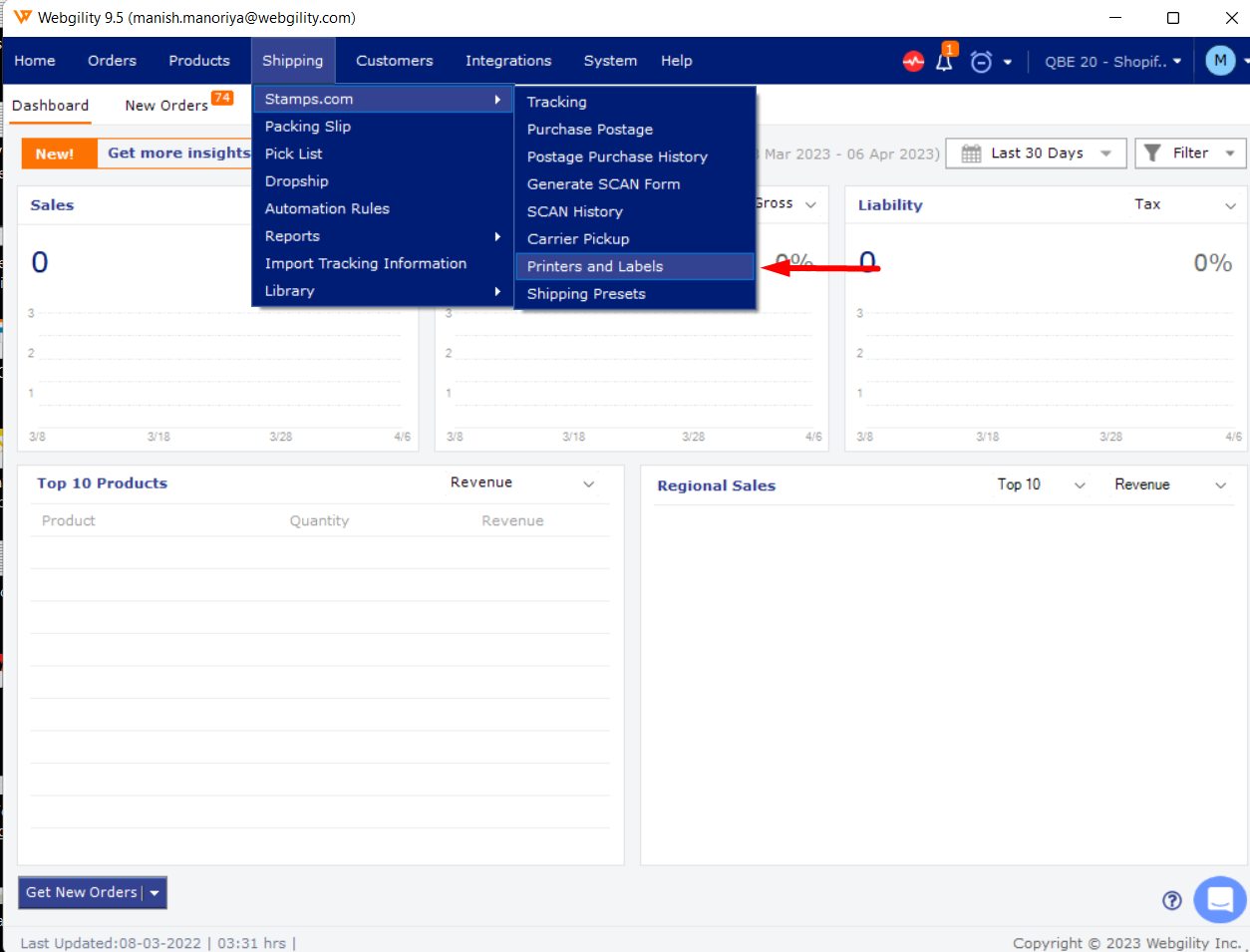1250x952 pixels.
Task: Open the Liability Tax dropdown
Action: pos(1186,204)
